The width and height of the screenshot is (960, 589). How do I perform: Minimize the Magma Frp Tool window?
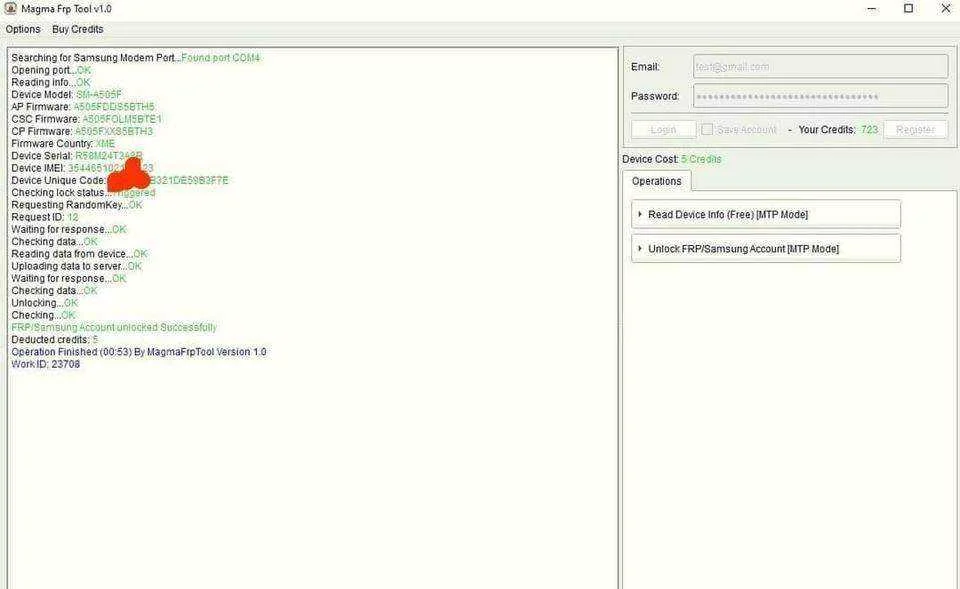(x=872, y=9)
